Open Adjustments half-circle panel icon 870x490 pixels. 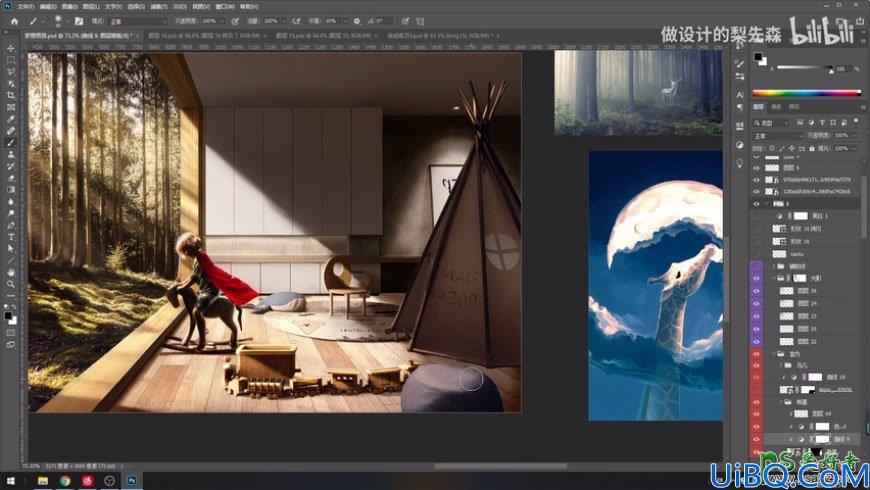point(739,145)
